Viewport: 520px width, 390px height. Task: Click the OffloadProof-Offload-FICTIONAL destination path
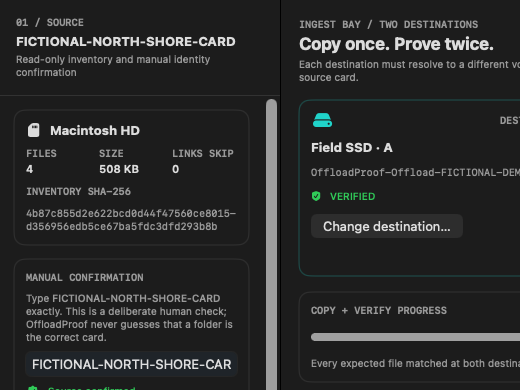pyautogui.click(x=415, y=173)
